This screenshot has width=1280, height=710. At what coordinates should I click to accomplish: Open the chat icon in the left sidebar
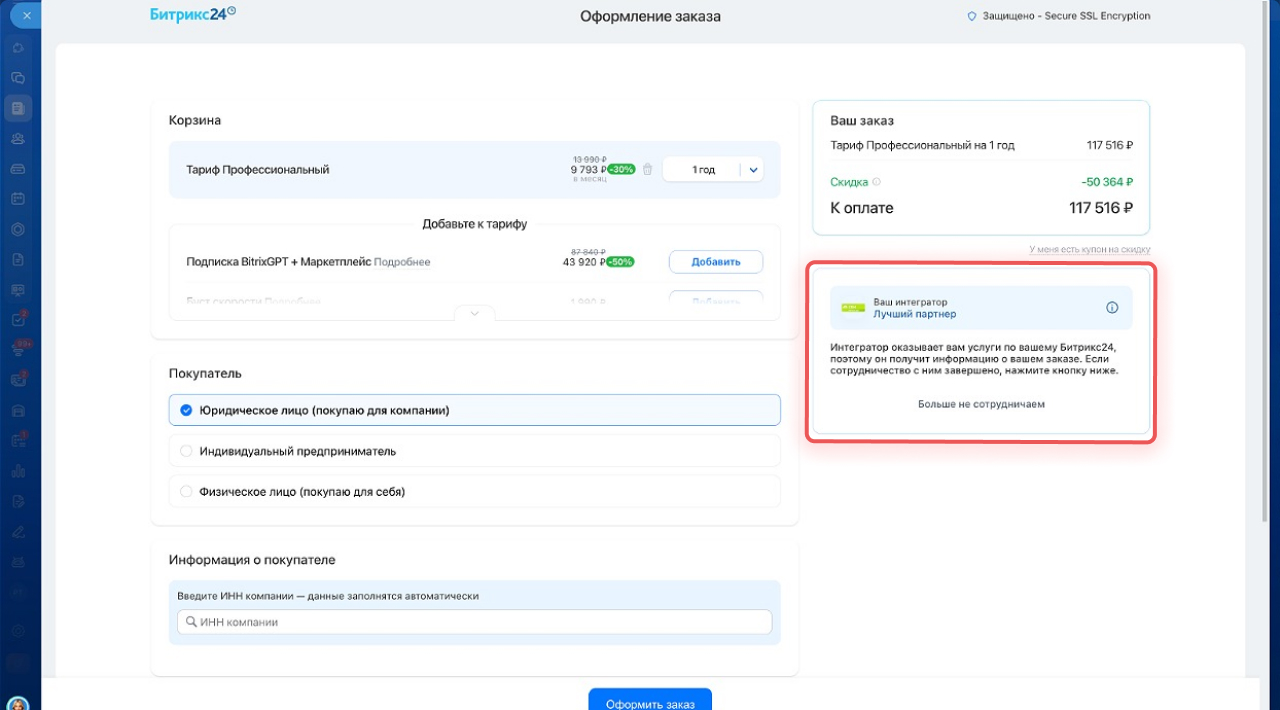(x=18, y=78)
